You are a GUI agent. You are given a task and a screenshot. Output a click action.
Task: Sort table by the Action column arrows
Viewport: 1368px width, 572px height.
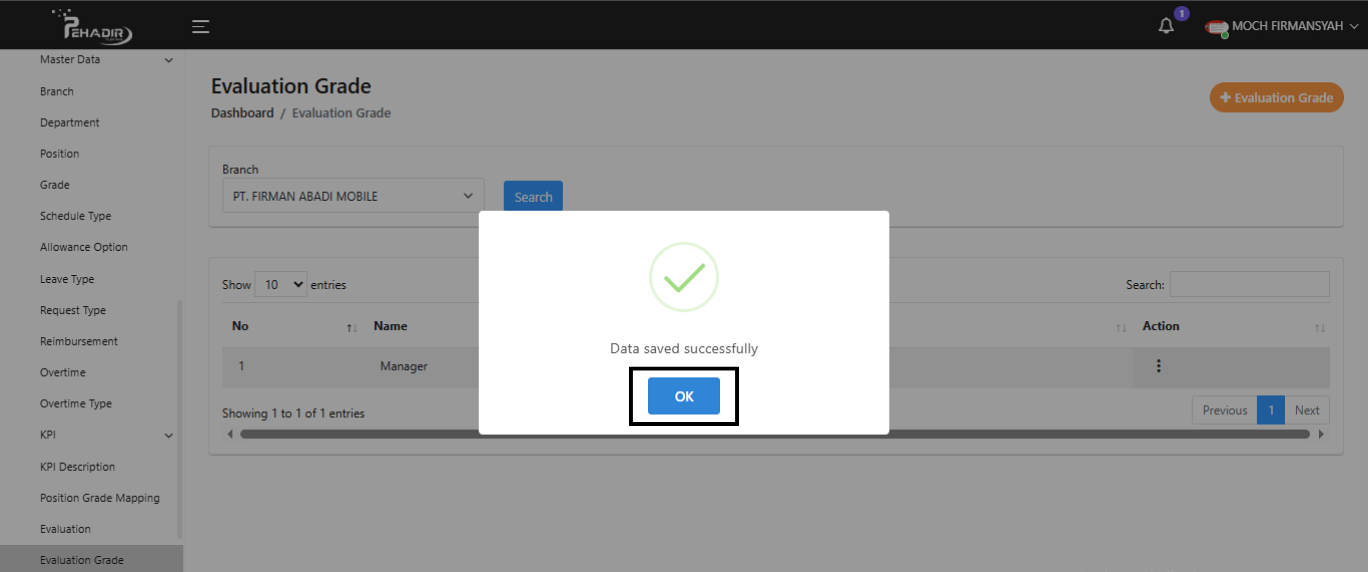pyautogui.click(x=1319, y=327)
